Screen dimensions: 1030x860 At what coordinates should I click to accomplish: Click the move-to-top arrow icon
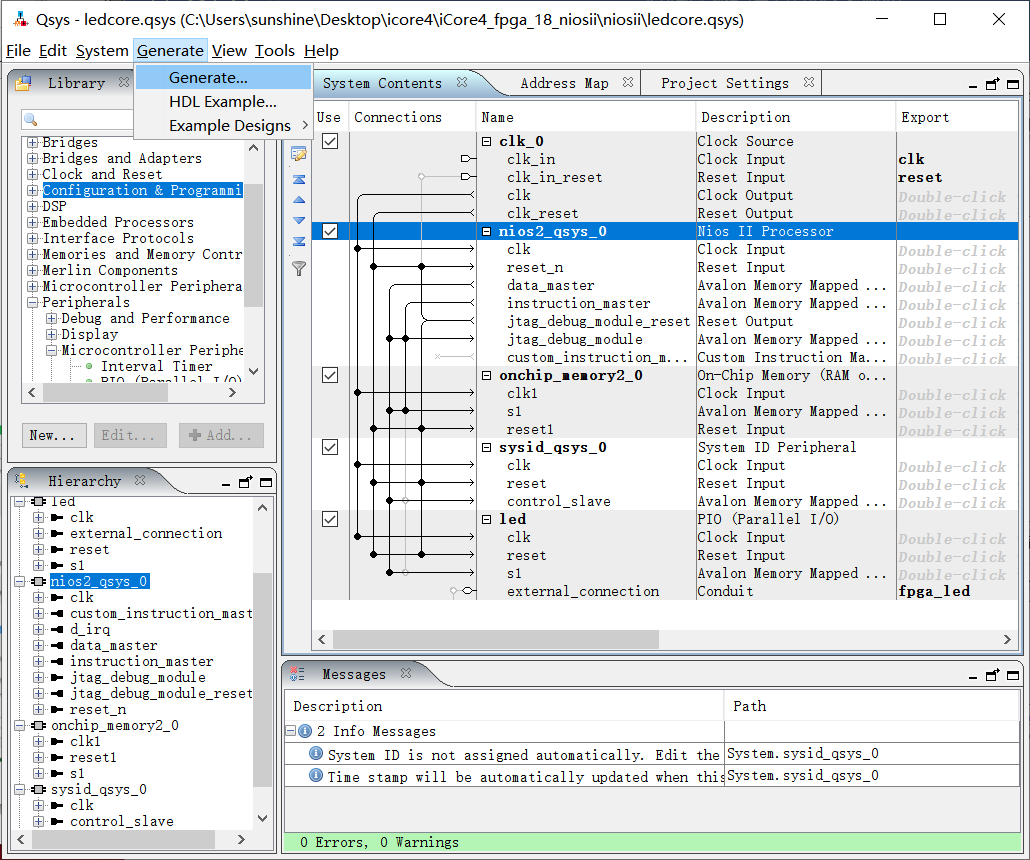tap(298, 180)
